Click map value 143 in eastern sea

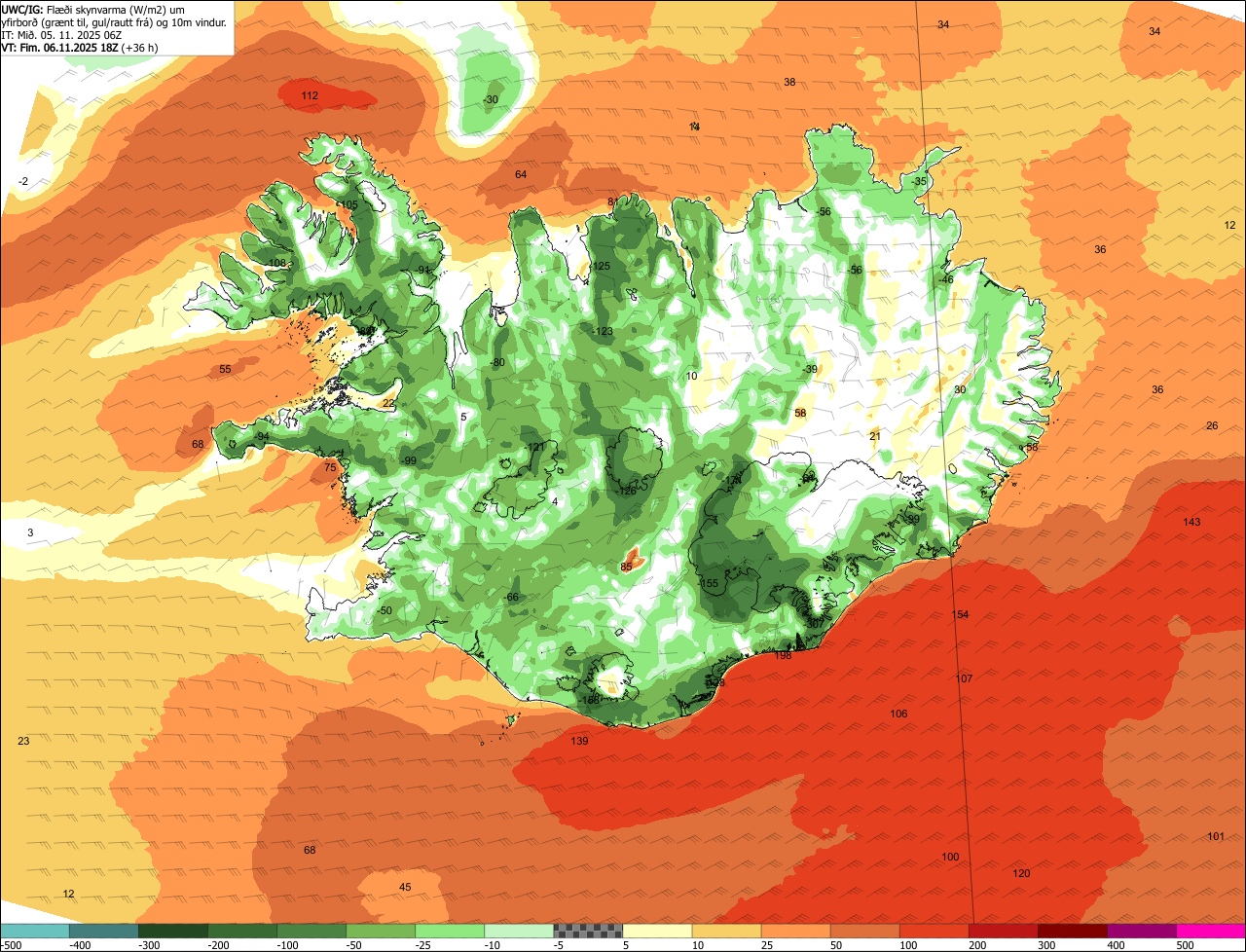[x=1191, y=522]
